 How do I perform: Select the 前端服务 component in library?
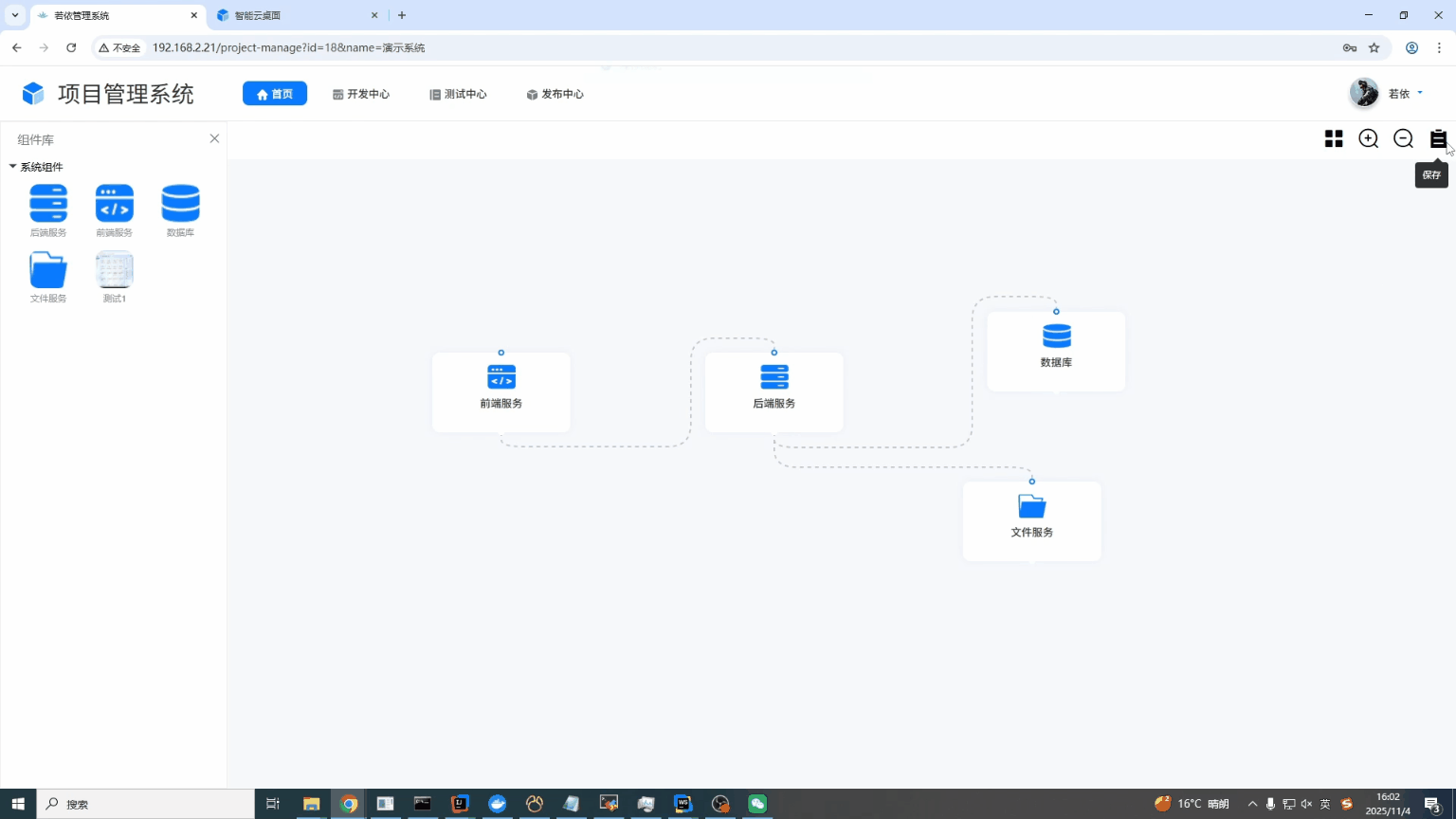(115, 204)
